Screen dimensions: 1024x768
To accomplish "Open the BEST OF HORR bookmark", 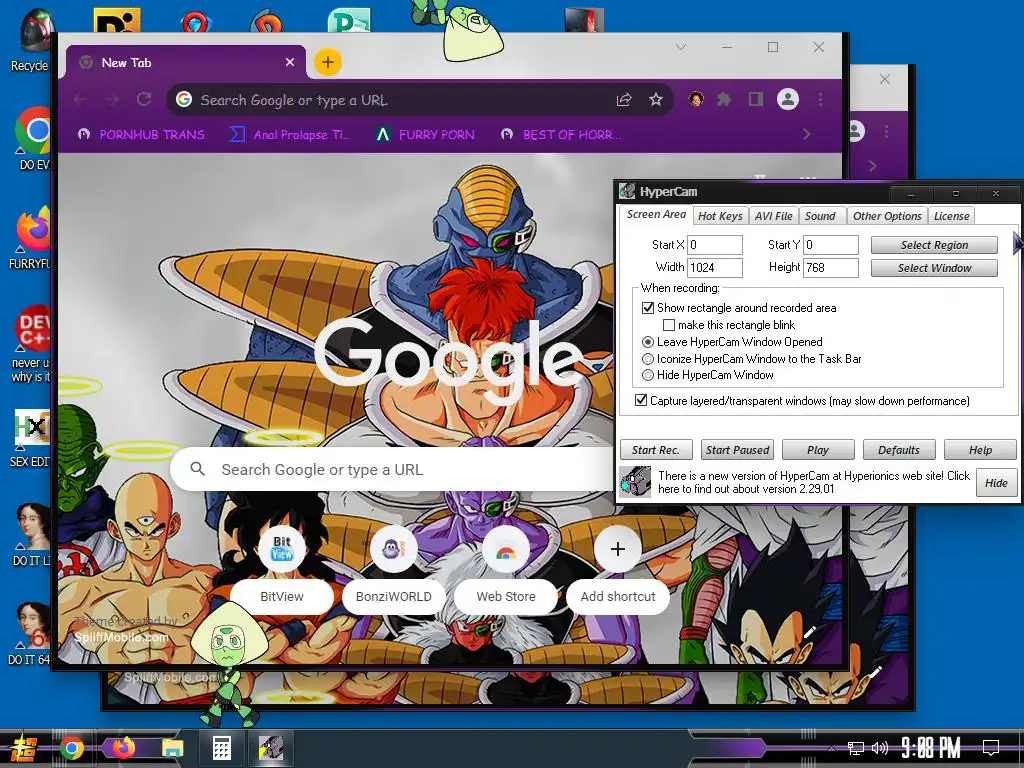I will coord(561,135).
